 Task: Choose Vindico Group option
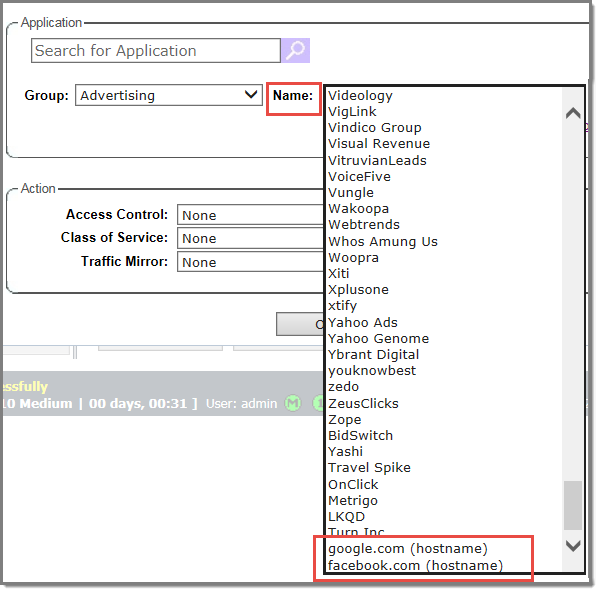tap(375, 128)
